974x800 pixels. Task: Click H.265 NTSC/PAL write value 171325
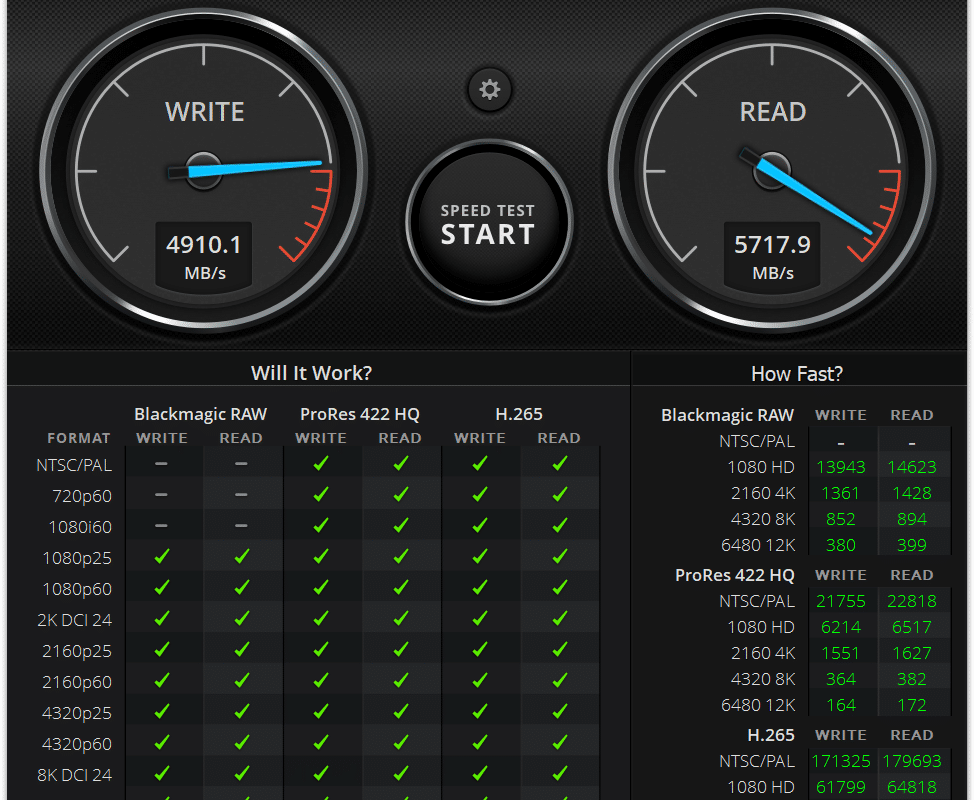tap(840, 761)
